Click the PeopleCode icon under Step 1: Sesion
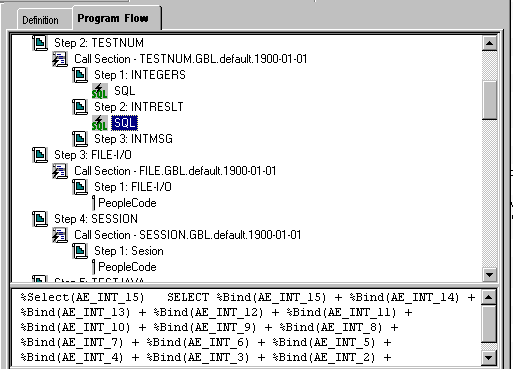 94,267
